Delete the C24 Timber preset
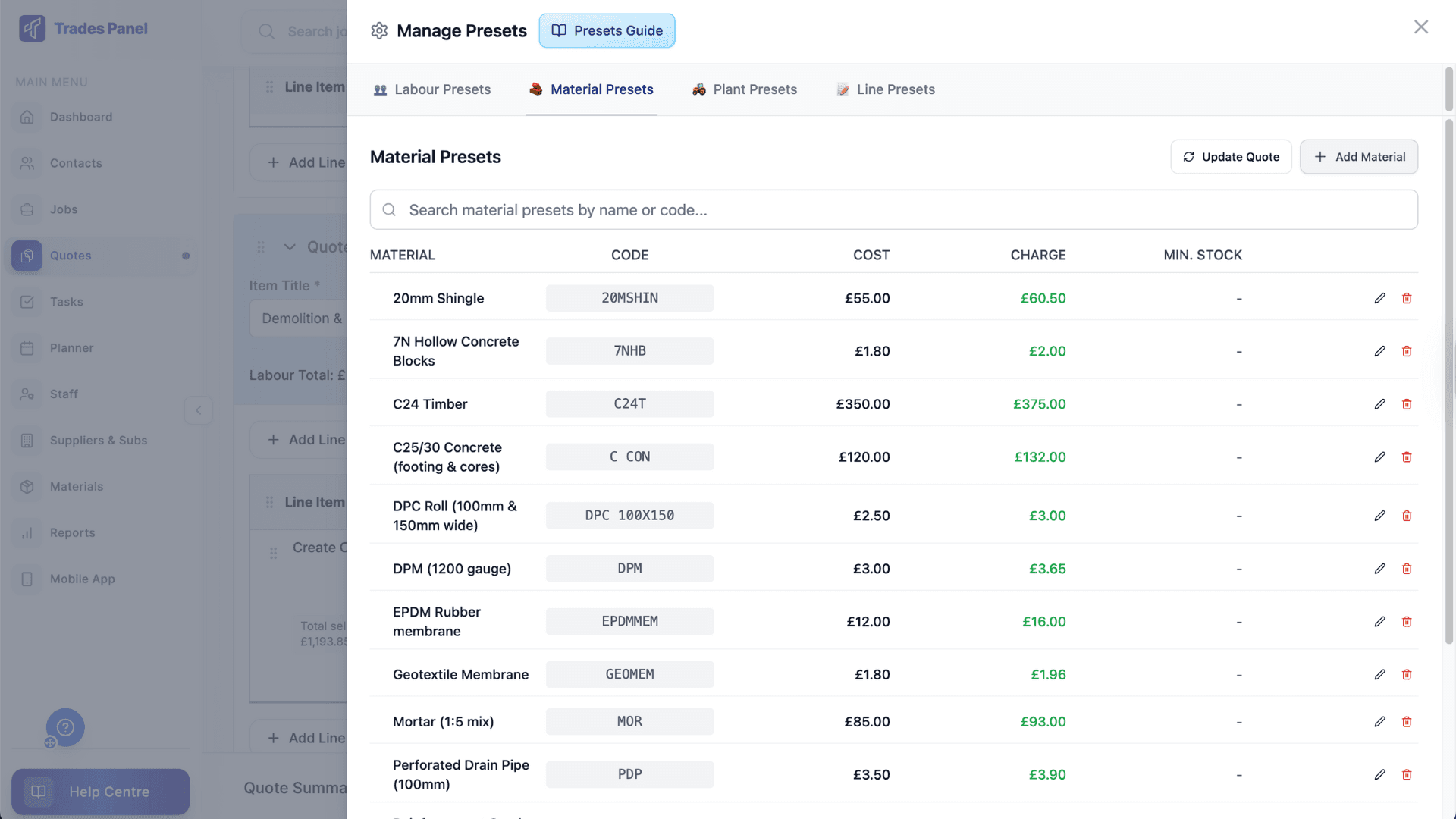1456x819 pixels. pos(1407,404)
